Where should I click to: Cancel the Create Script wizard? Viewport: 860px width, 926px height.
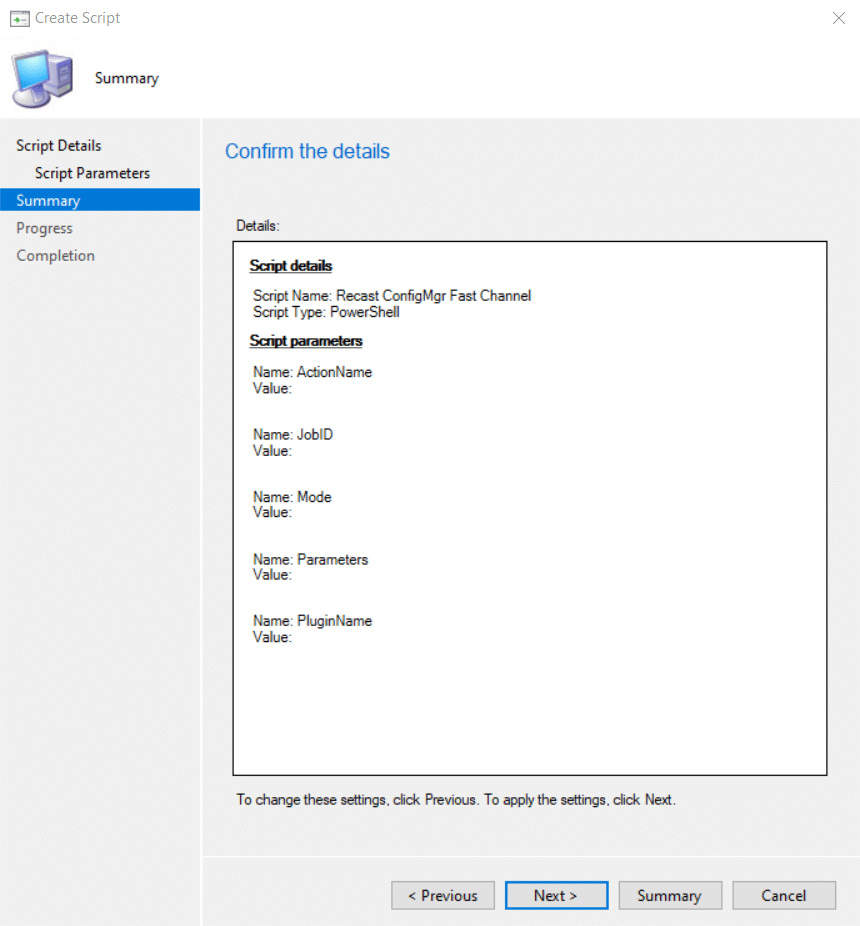coord(783,896)
